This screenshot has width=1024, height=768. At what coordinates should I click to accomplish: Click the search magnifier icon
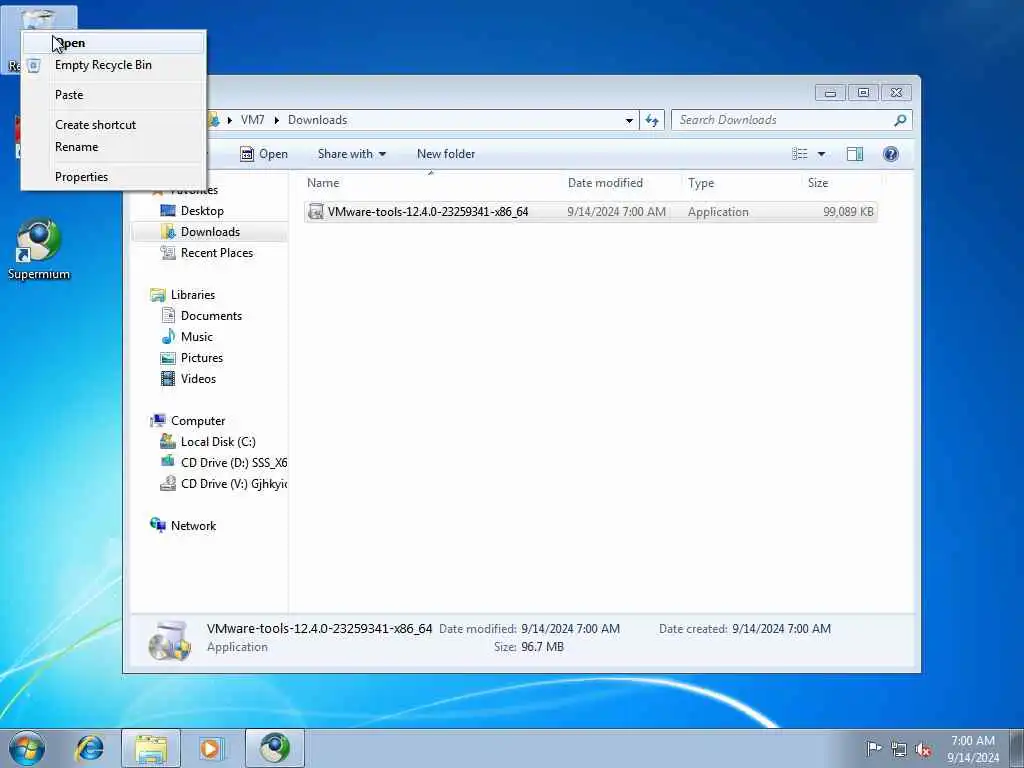click(x=901, y=120)
